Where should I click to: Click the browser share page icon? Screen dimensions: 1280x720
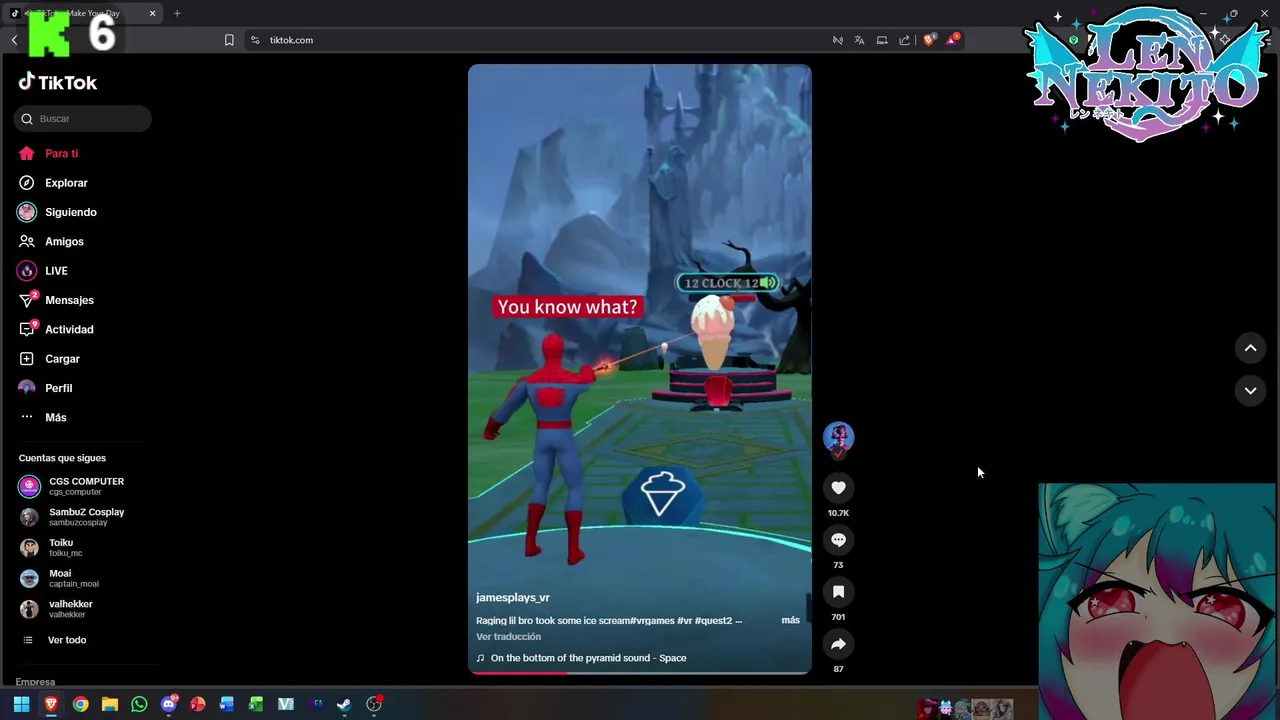[905, 40]
